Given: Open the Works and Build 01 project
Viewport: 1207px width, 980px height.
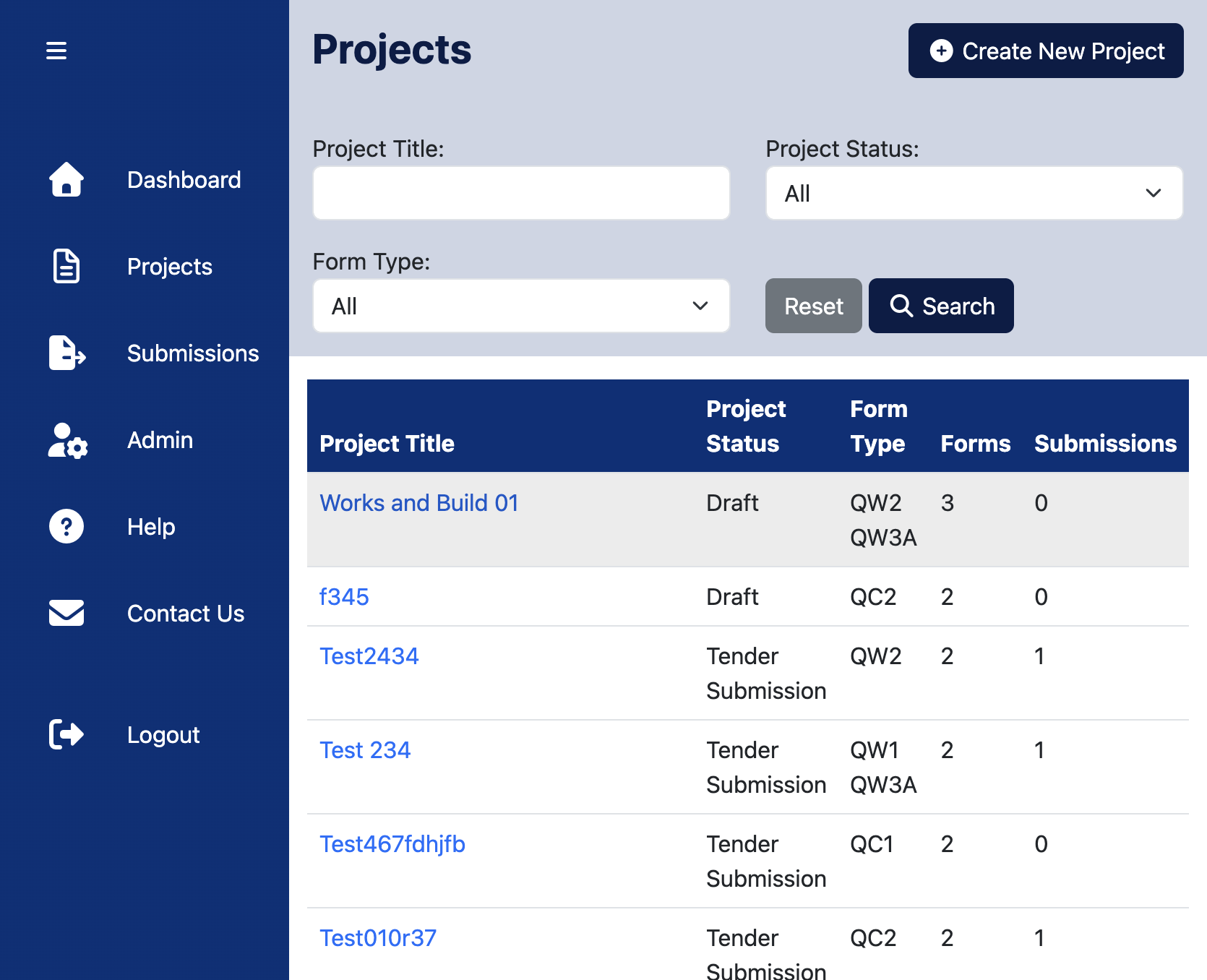Looking at the screenshot, I should pyautogui.click(x=419, y=503).
